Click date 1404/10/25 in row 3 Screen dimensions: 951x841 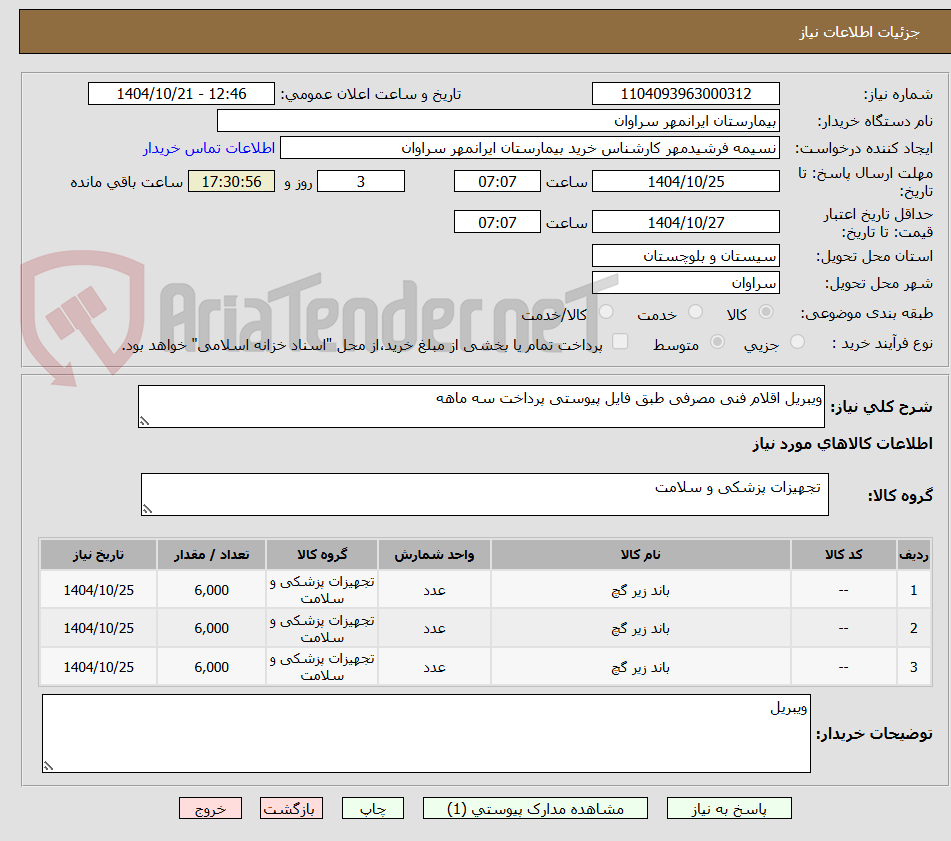pos(98,667)
